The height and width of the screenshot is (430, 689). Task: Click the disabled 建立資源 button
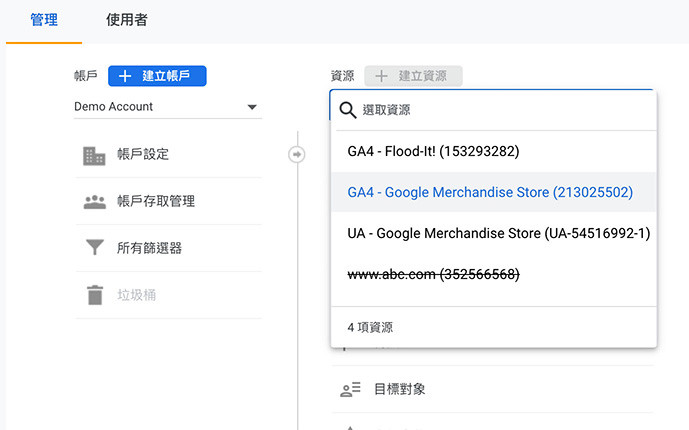click(x=413, y=76)
